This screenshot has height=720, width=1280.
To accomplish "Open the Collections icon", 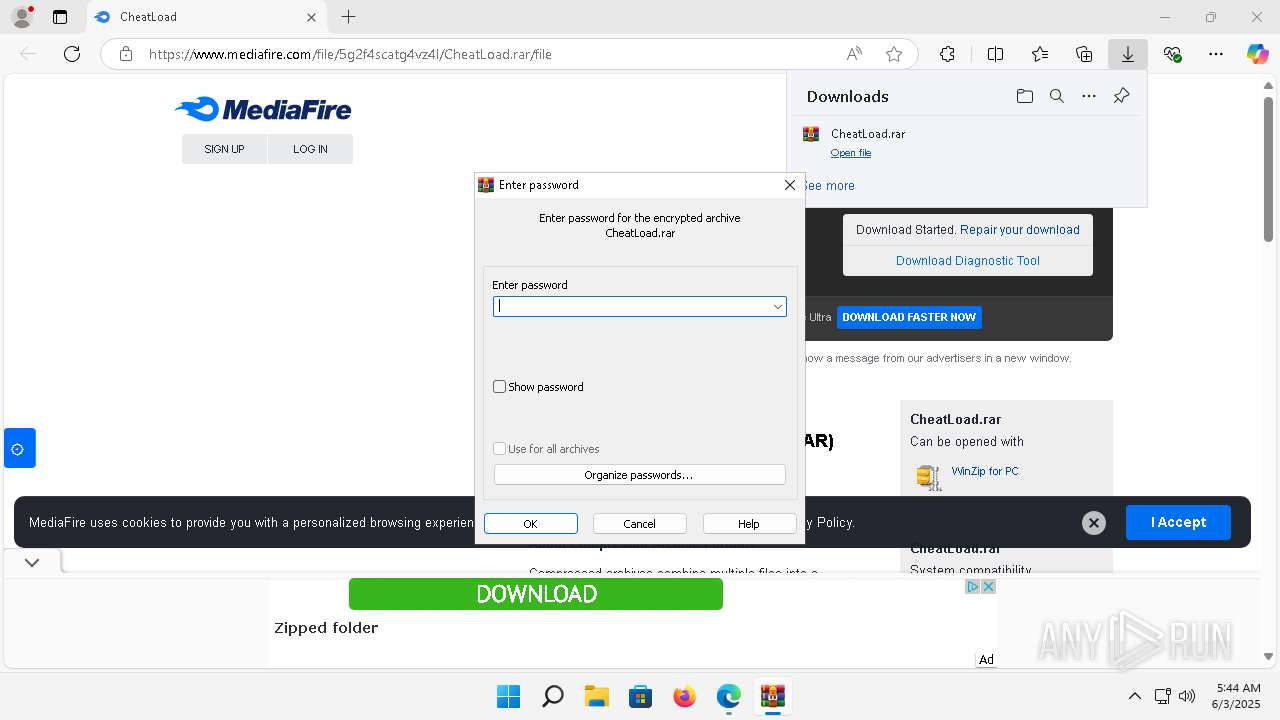I will (1084, 54).
